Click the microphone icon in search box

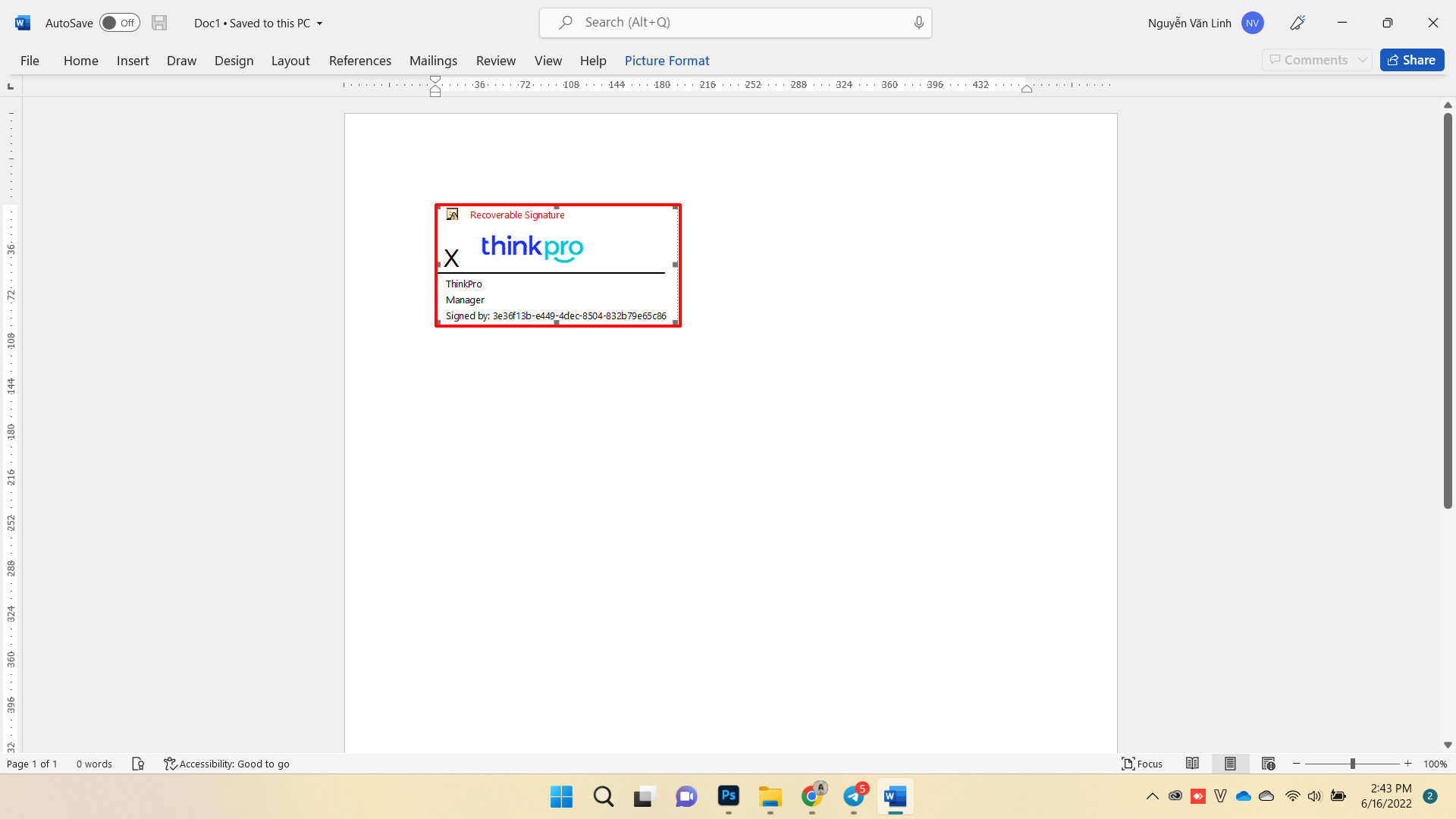point(918,23)
